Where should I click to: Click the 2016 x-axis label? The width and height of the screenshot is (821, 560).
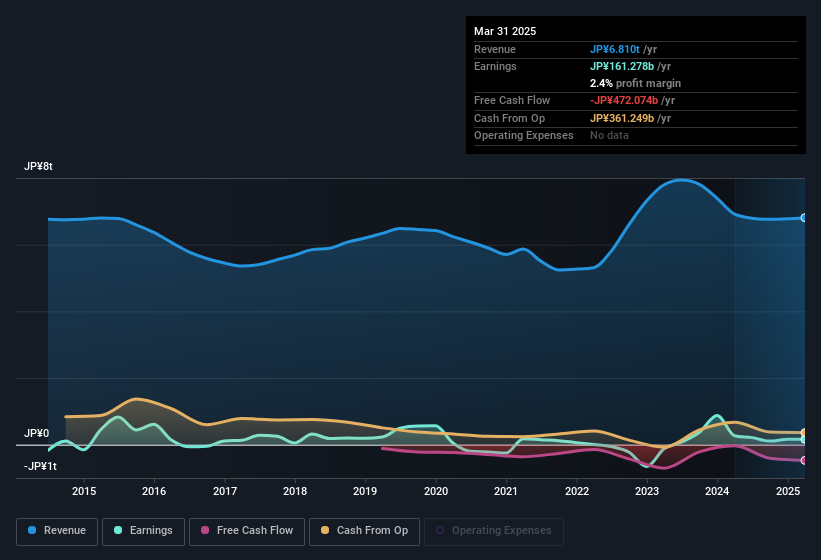(154, 491)
